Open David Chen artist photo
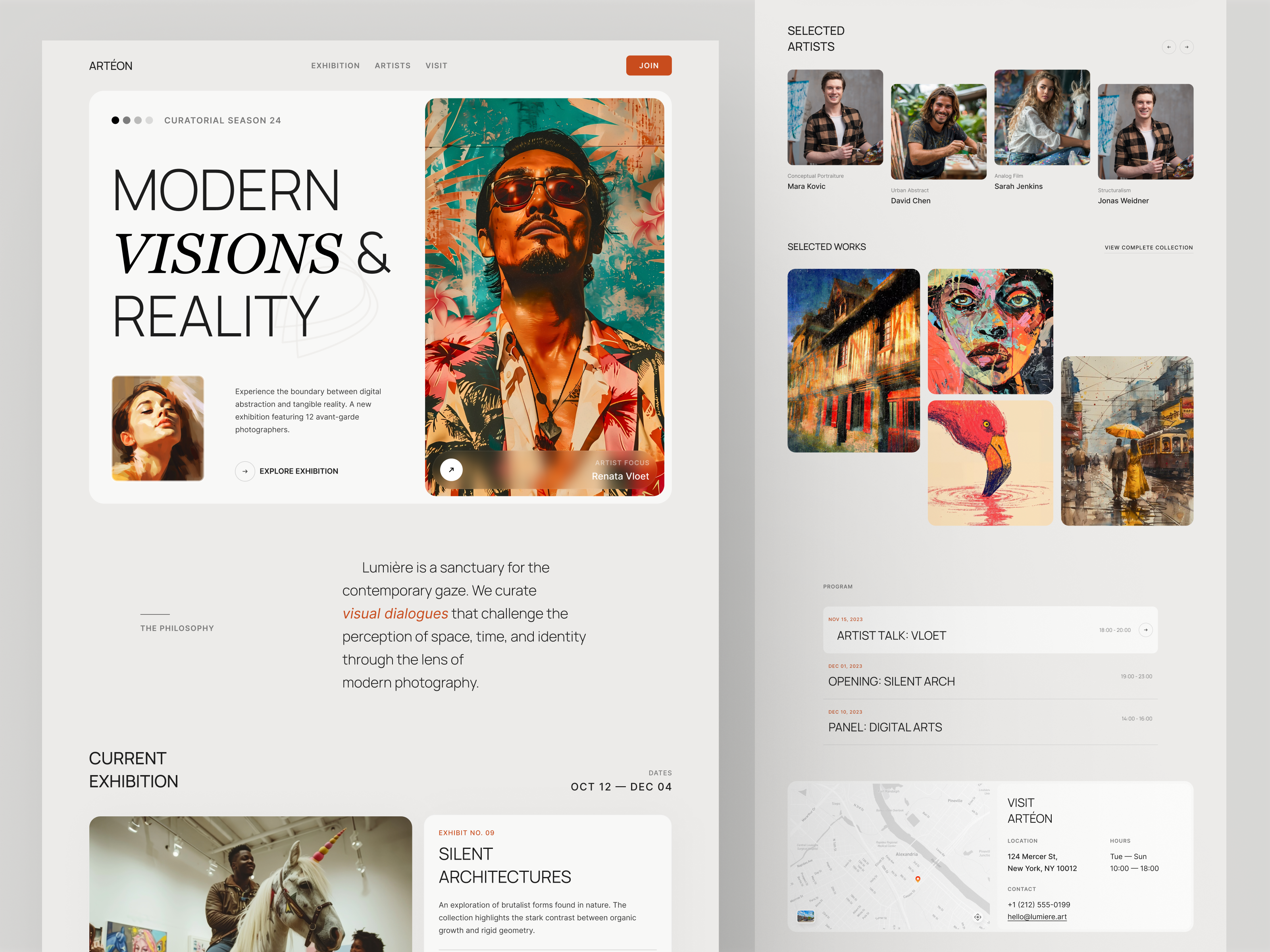Screen dimensions: 1270x952 coord(939,132)
